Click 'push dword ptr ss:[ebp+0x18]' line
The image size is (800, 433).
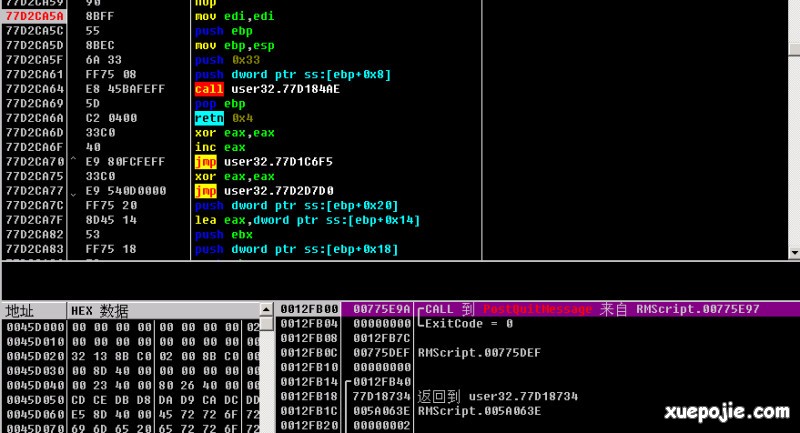pos(296,249)
